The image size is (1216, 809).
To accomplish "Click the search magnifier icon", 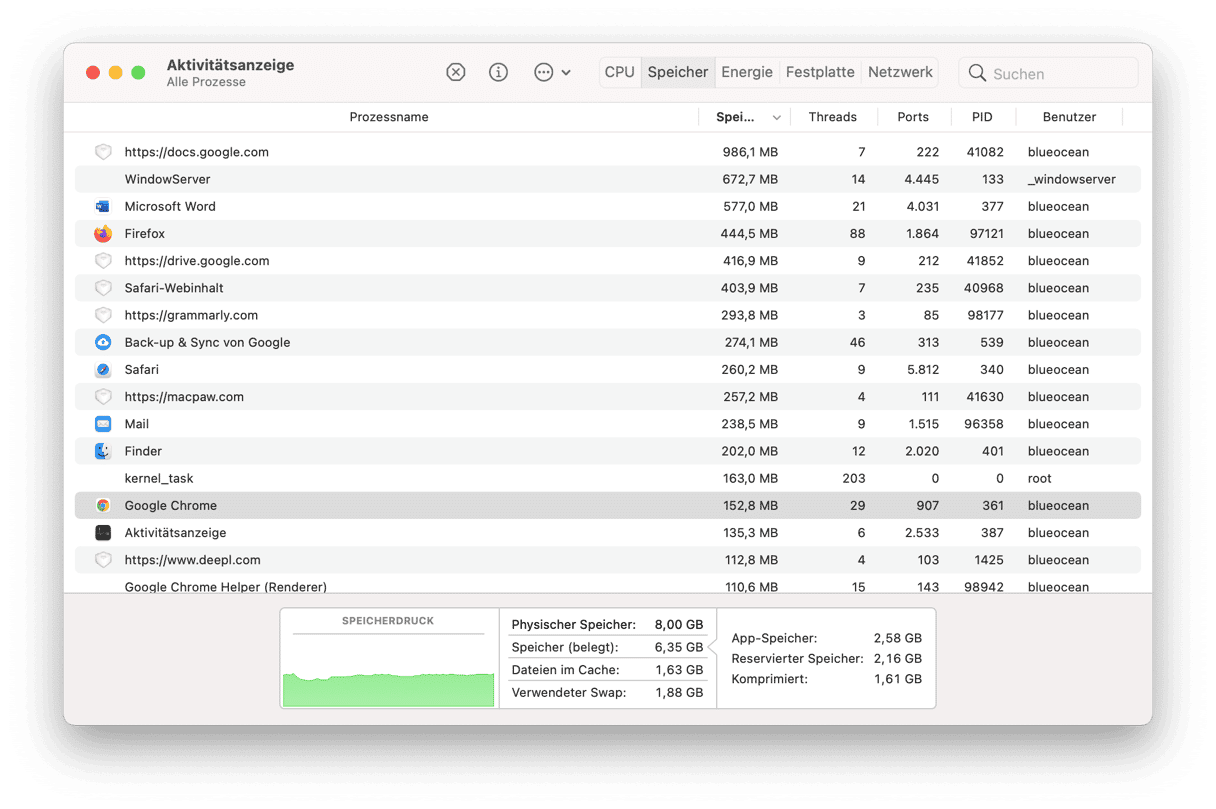I will (x=977, y=73).
